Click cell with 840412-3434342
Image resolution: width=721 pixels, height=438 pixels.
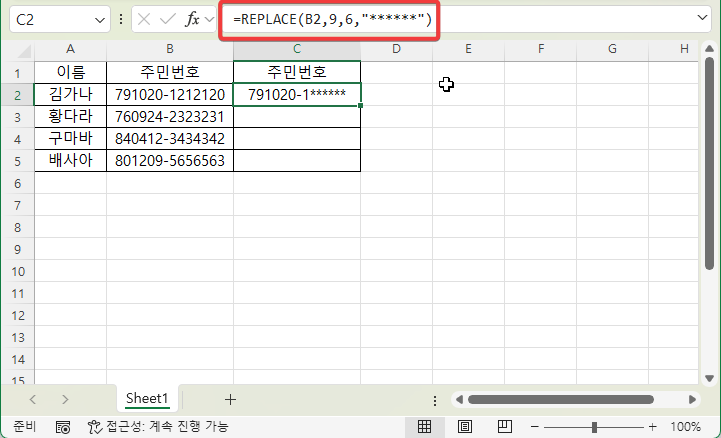(x=170, y=139)
